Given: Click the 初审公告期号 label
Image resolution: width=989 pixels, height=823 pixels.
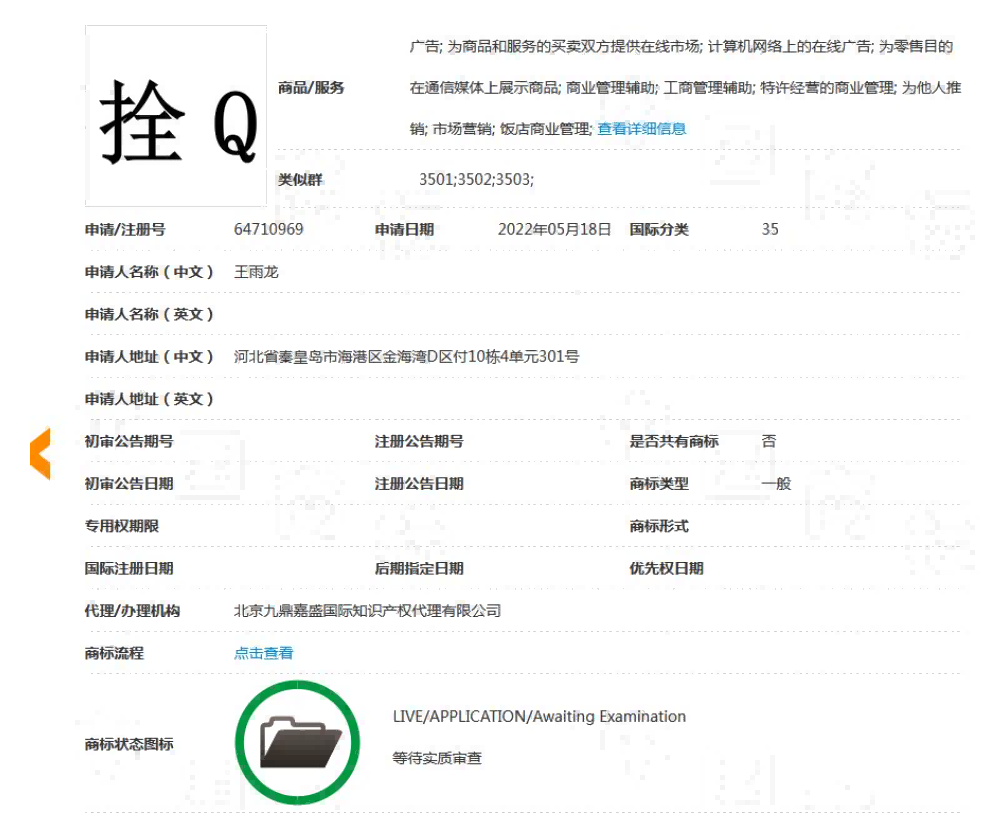Looking at the screenshot, I should (129, 441).
